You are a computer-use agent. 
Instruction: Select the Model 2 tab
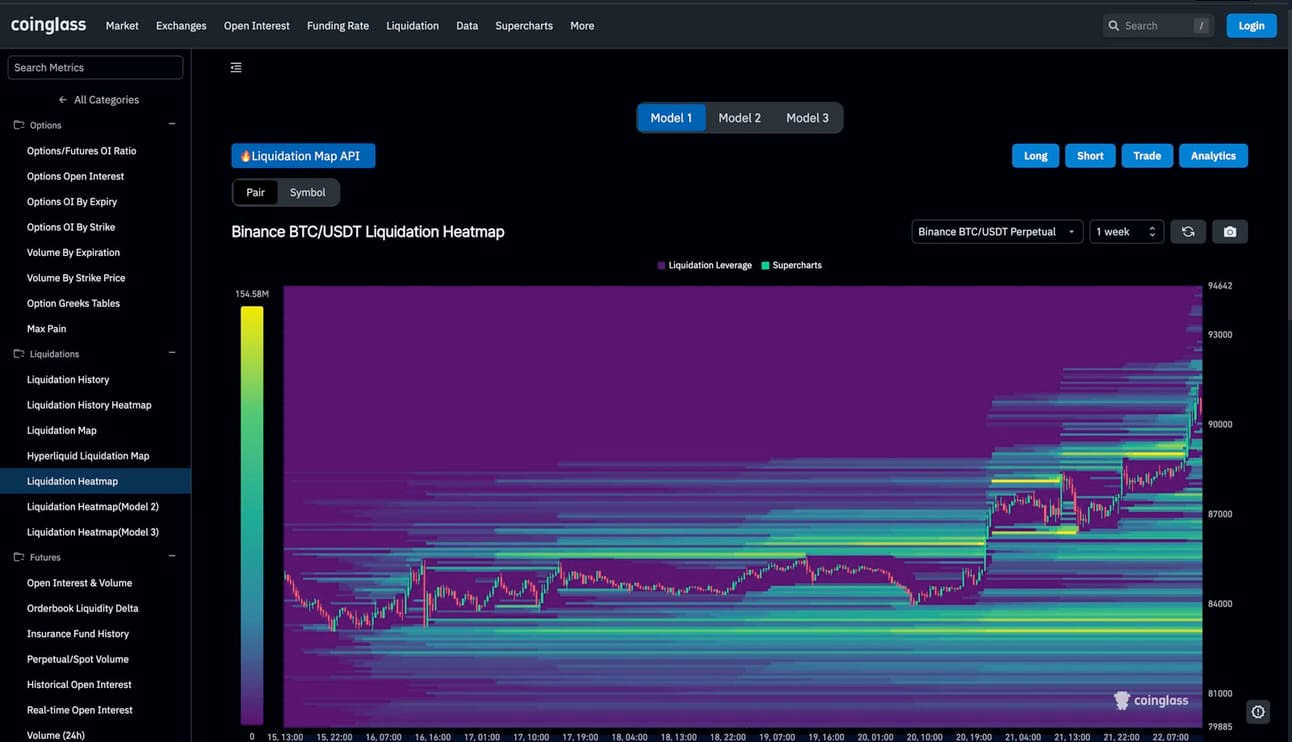coord(739,118)
